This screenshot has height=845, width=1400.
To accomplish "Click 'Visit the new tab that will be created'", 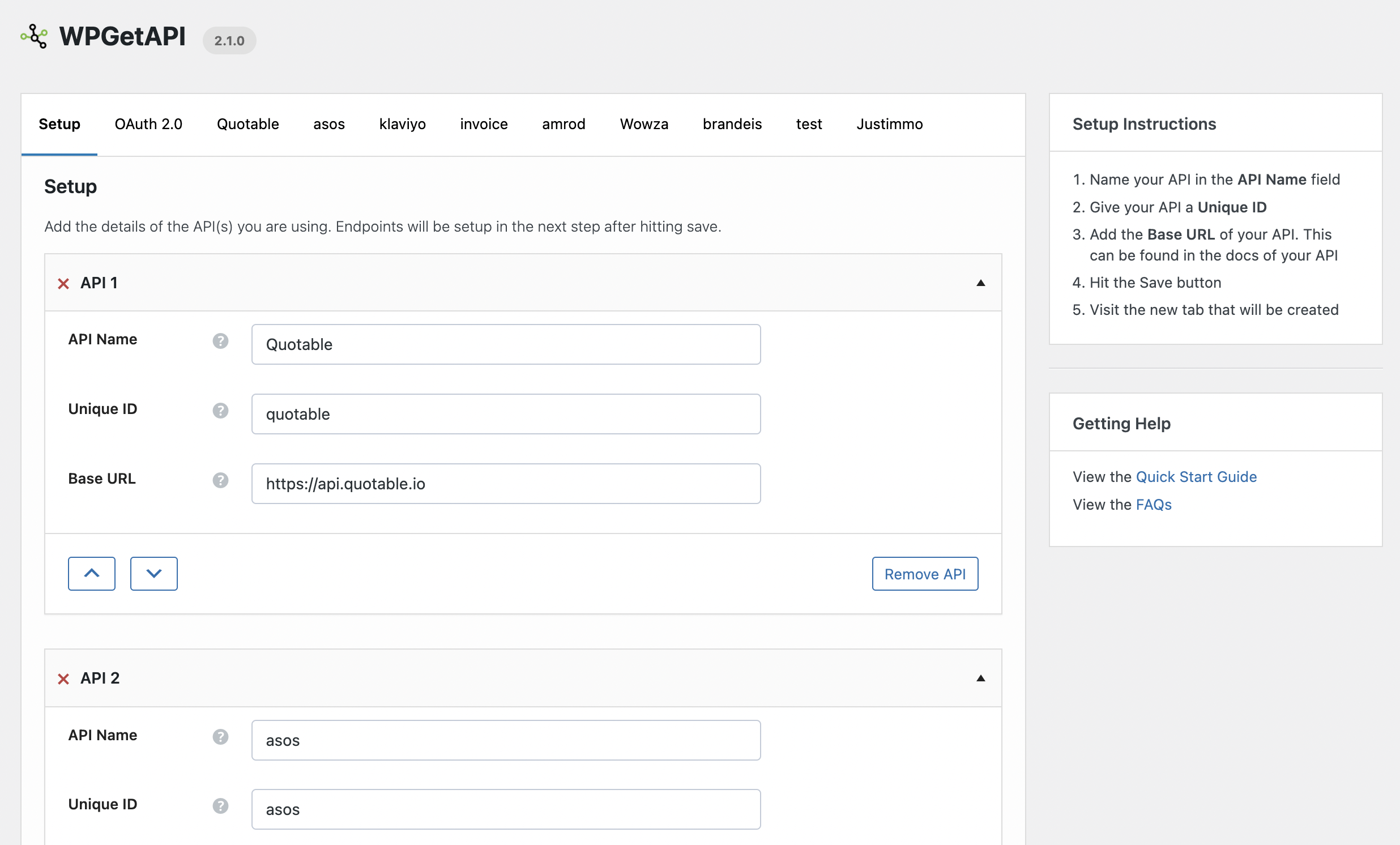I will pyautogui.click(x=1214, y=310).
